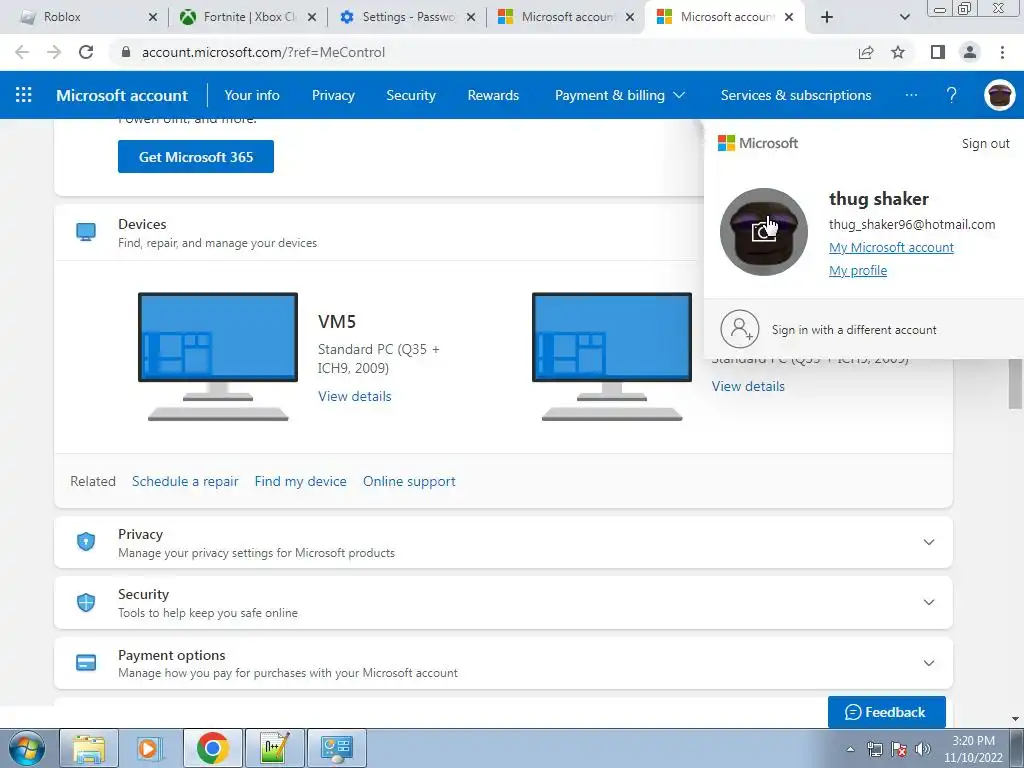This screenshot has height=768, width=1024.
Task: Click the Security shield icon
Action: 86,602
